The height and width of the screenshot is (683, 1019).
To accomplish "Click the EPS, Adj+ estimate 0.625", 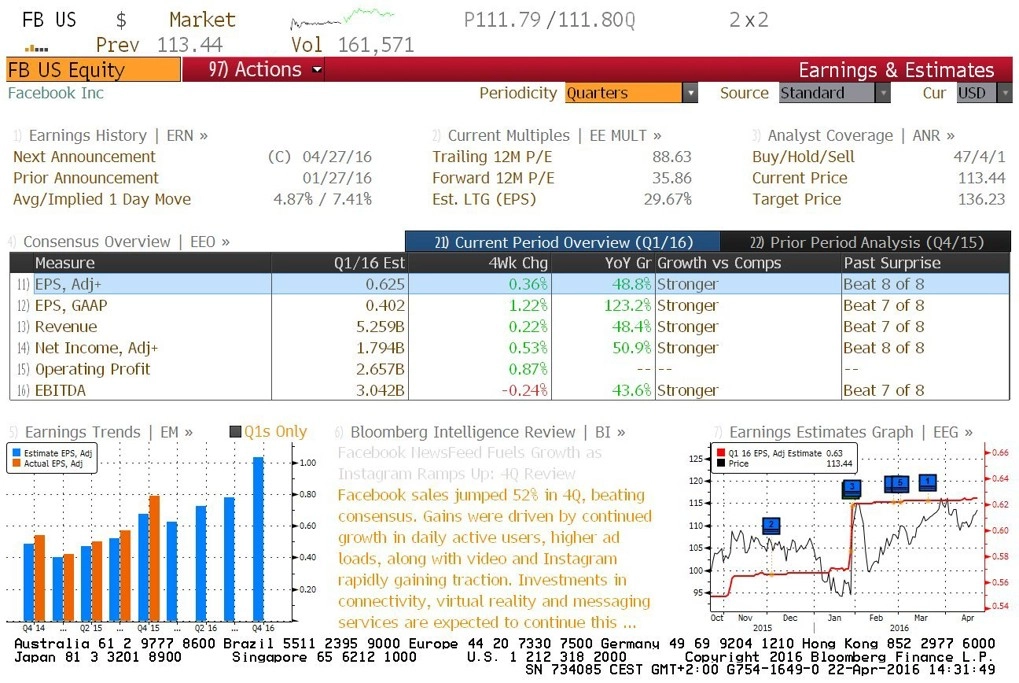I will (385, 284).
